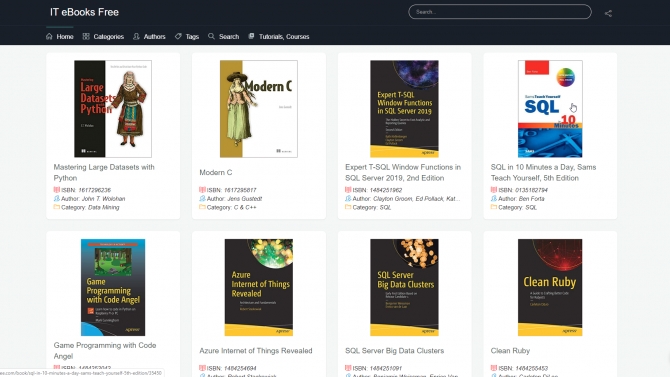Click ISBN 1617295817
Screen dimensions: 670x377
tap(240, 190)
